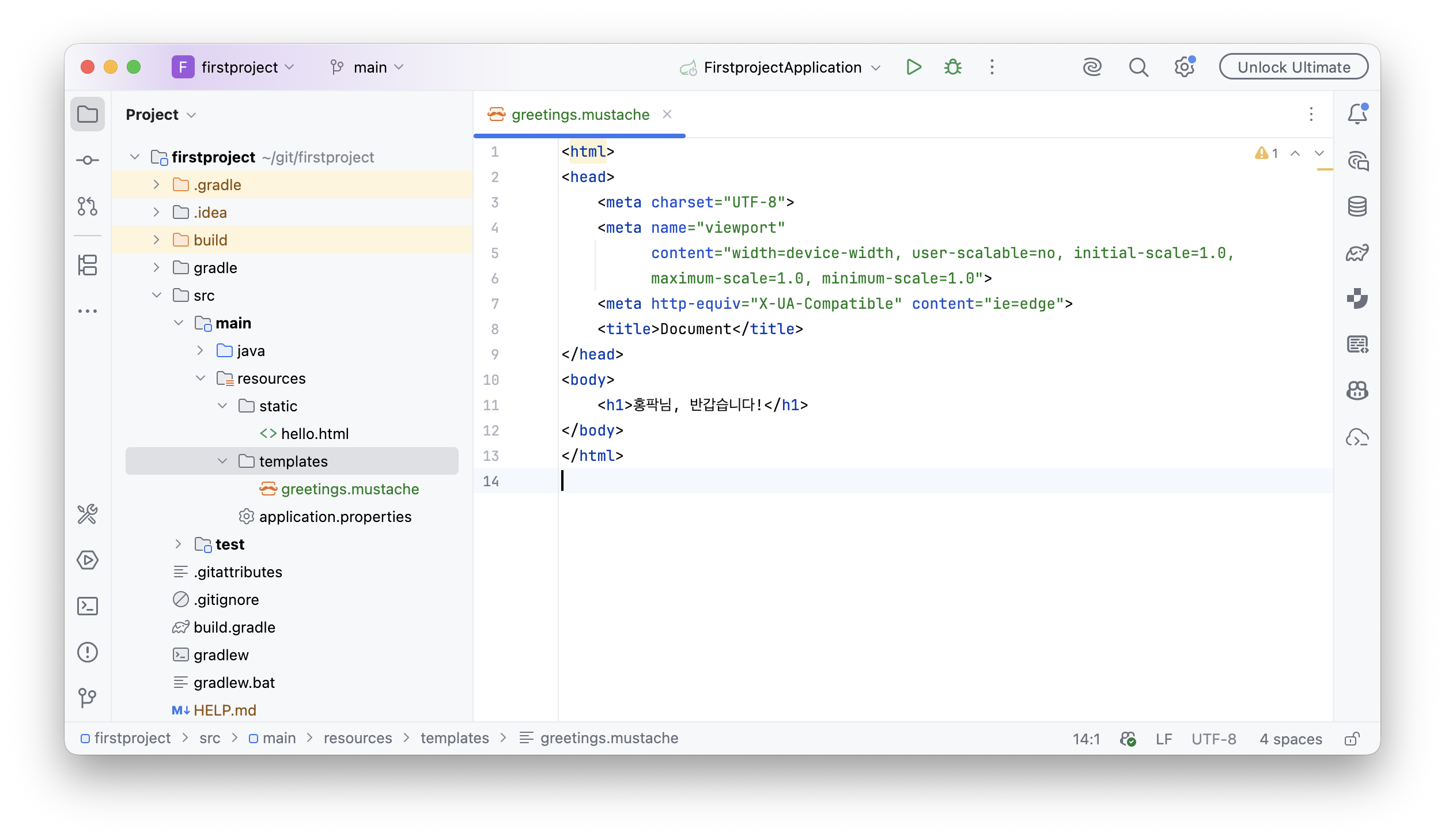Open the Terminal tool window
1445x840 pixels.
88,606
